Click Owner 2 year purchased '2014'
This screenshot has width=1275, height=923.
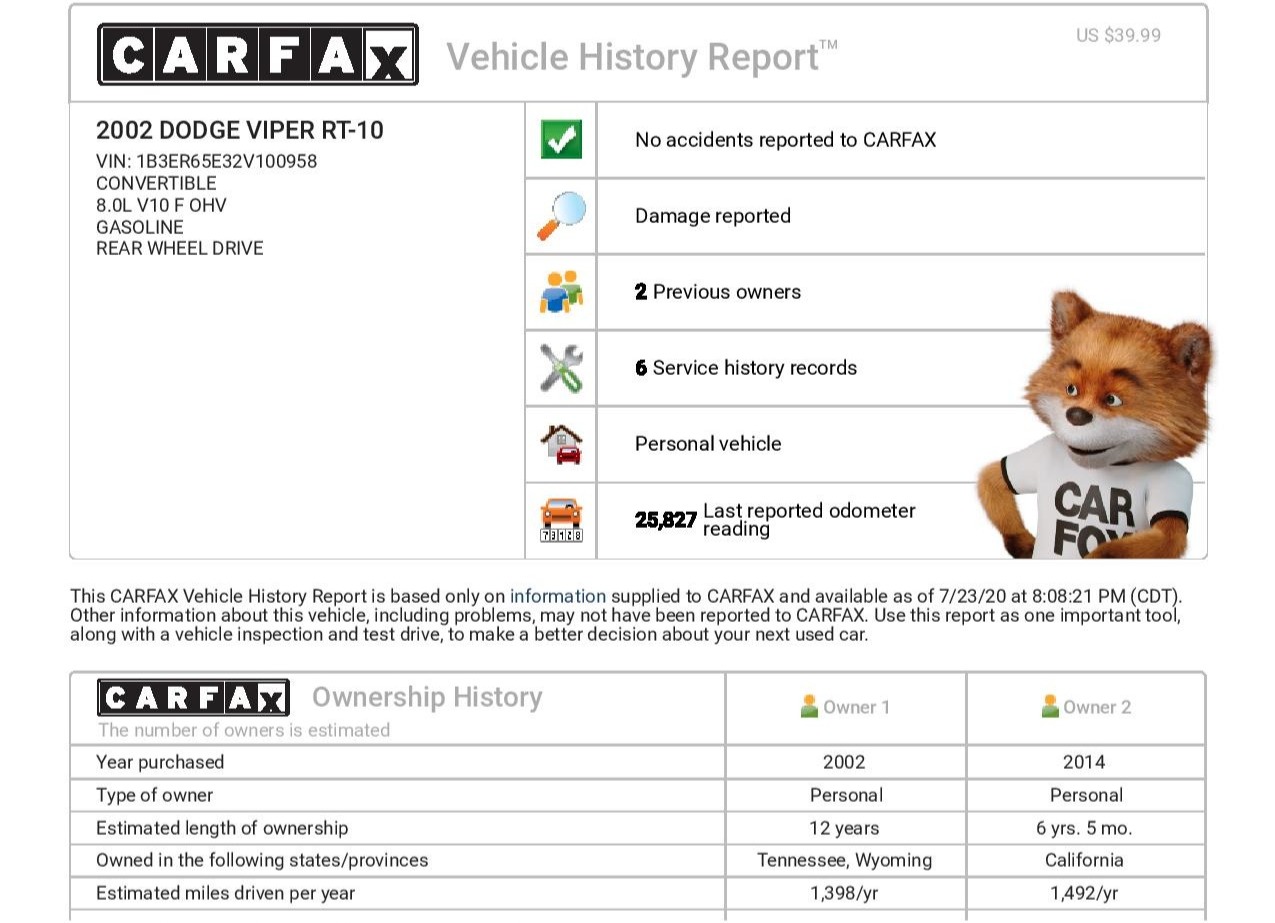(x=1084, y=762)
